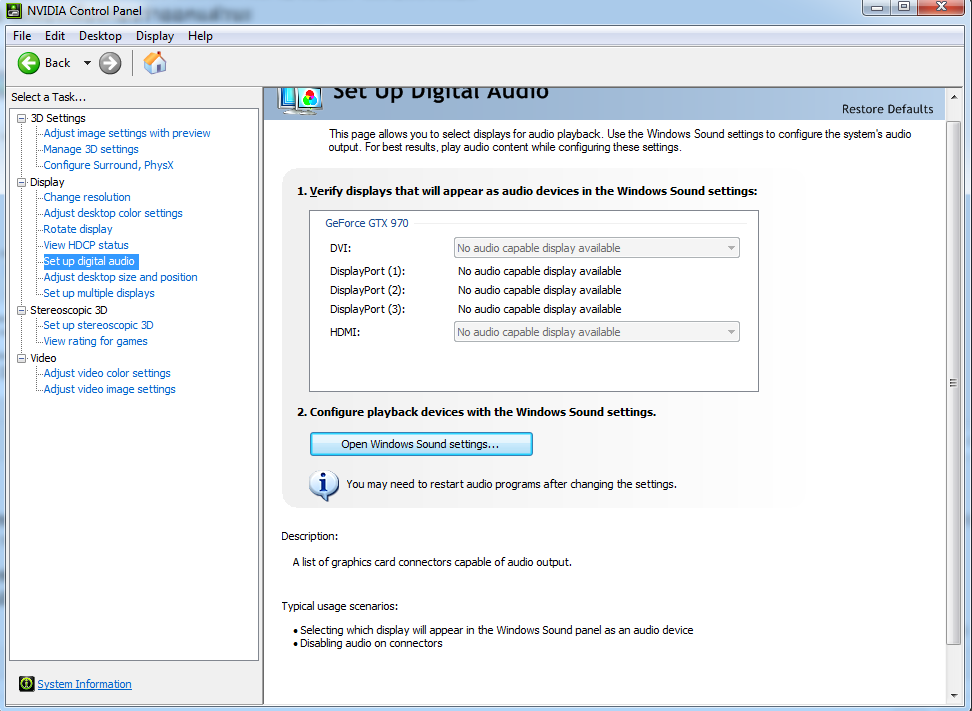Click the NVIDIA Control Panel title icon

pyautogui.click(x=14, y=11)
